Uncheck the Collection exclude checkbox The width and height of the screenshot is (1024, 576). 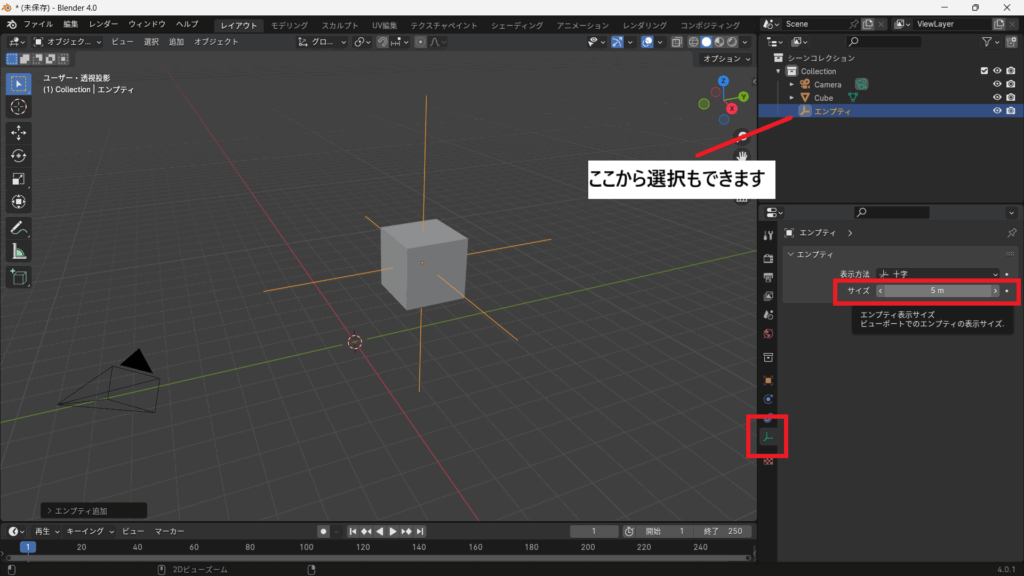point(984,71)
